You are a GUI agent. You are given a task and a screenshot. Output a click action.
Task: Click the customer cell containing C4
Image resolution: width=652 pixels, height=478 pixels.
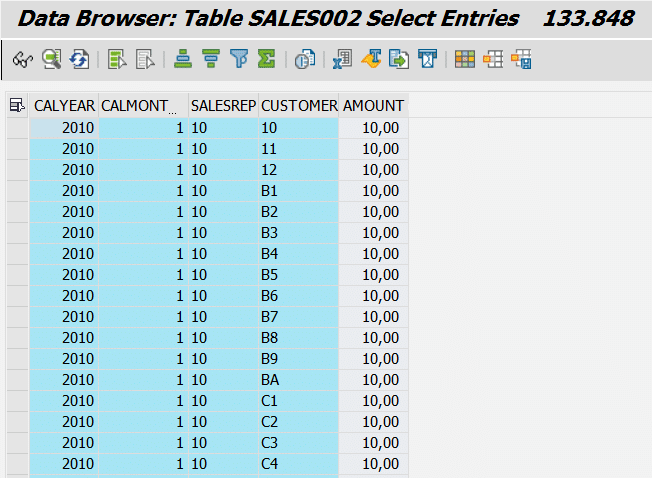298,463
